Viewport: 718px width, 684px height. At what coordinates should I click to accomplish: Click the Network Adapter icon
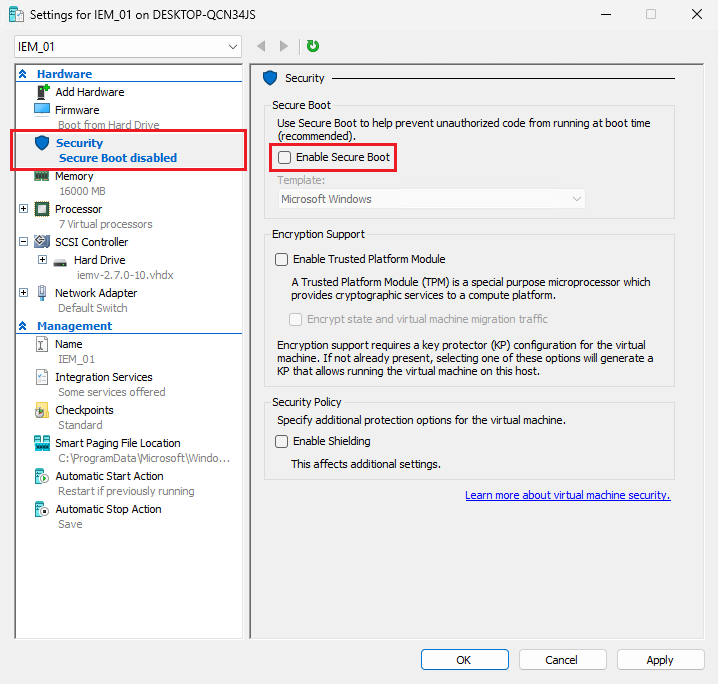pos(42,293)
